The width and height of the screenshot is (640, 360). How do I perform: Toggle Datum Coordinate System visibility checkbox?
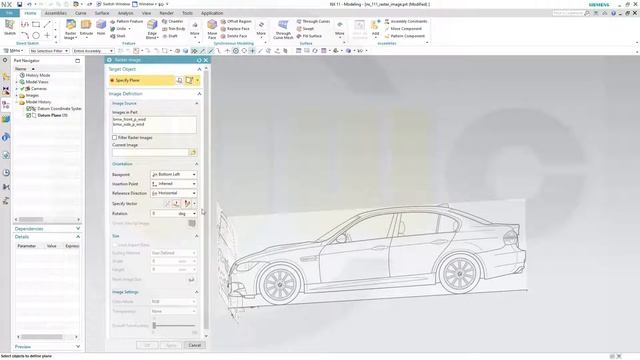(x=29, y=109)
